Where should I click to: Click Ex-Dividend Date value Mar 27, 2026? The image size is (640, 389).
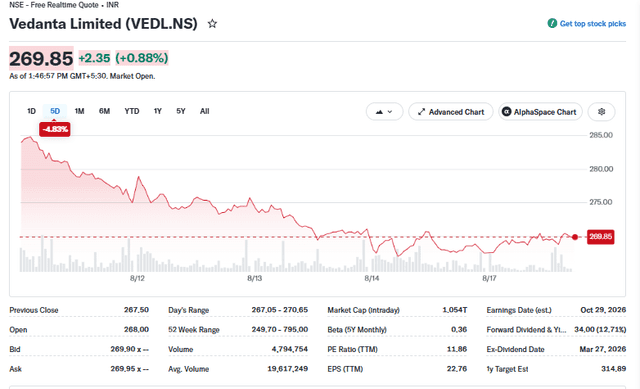[602, 349]
